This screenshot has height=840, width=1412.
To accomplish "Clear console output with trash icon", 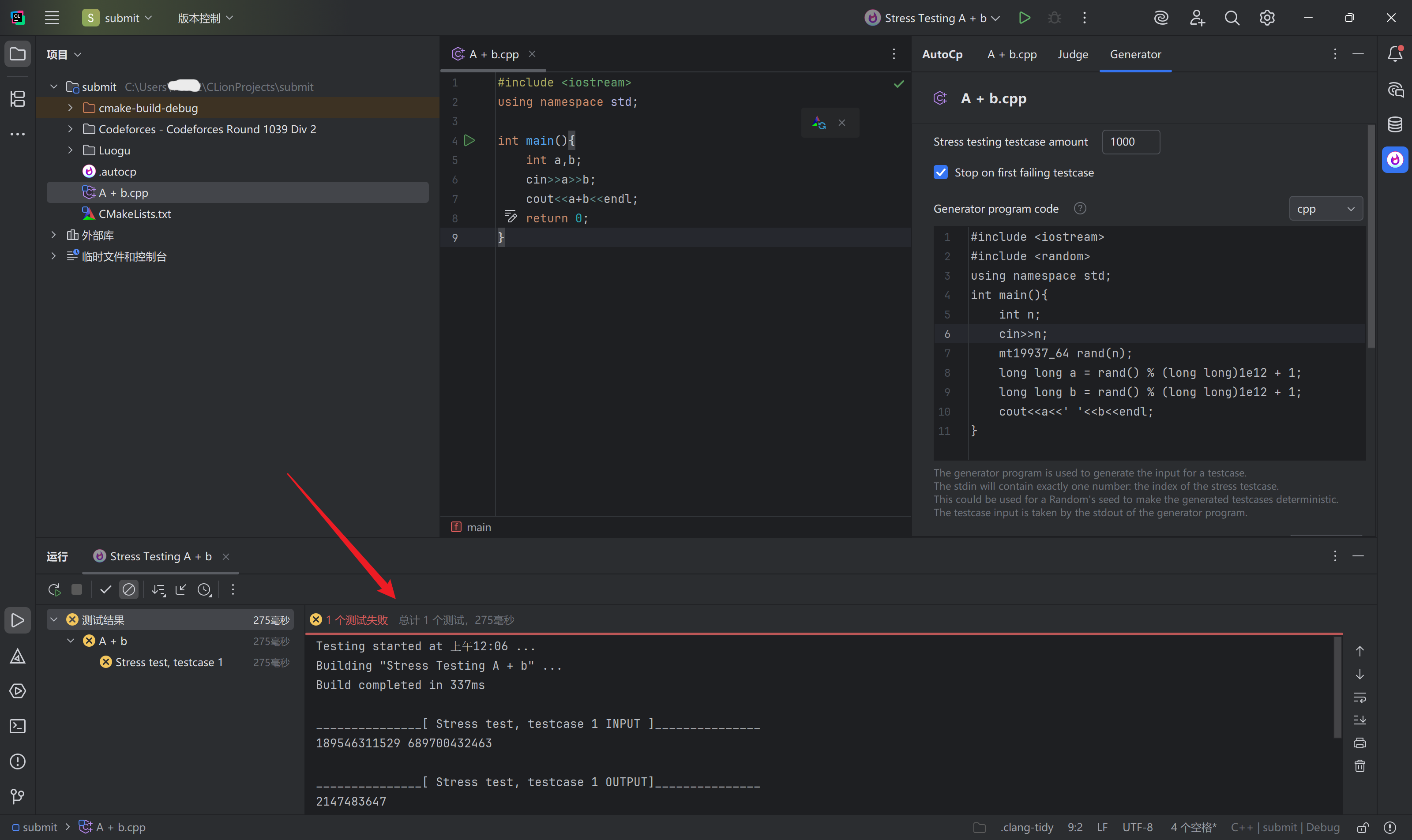I will (x=1359, y=766).
